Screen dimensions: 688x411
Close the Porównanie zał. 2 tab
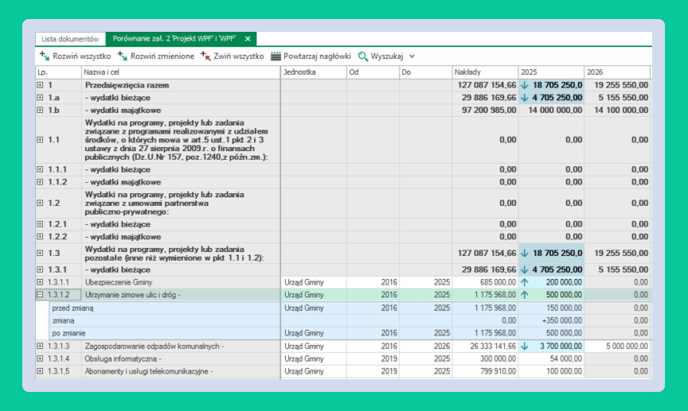248,39
